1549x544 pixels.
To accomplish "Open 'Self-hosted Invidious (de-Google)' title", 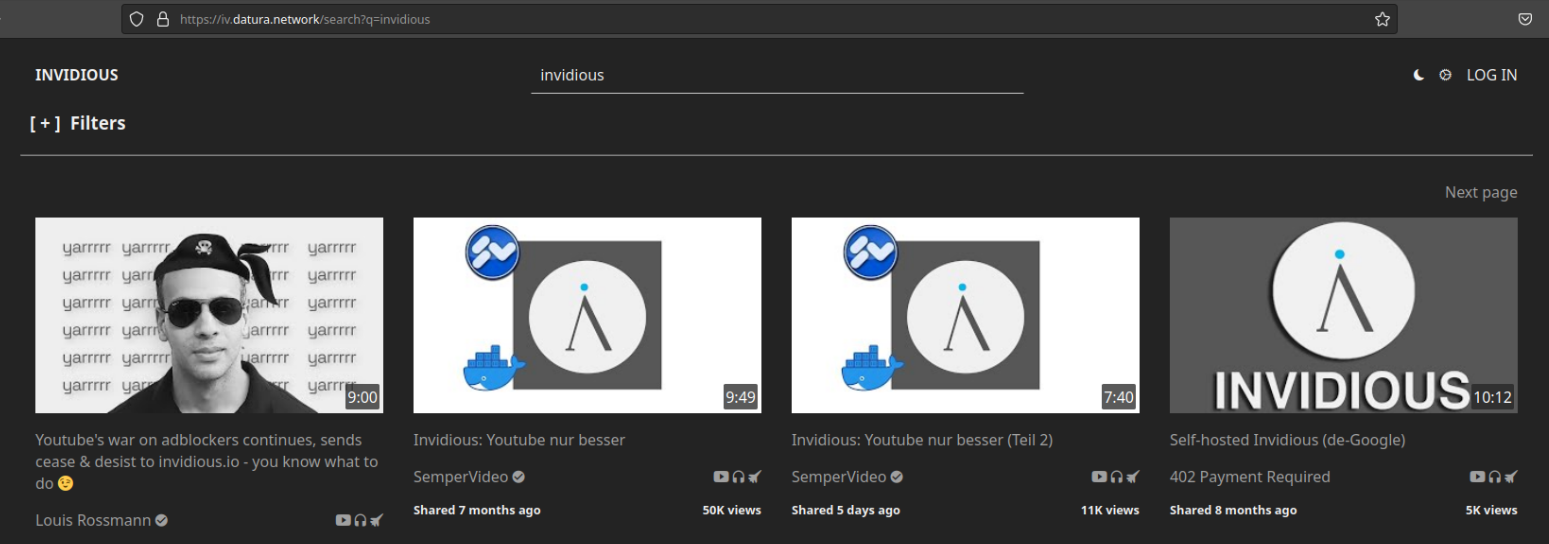I will click(1287, 440).
